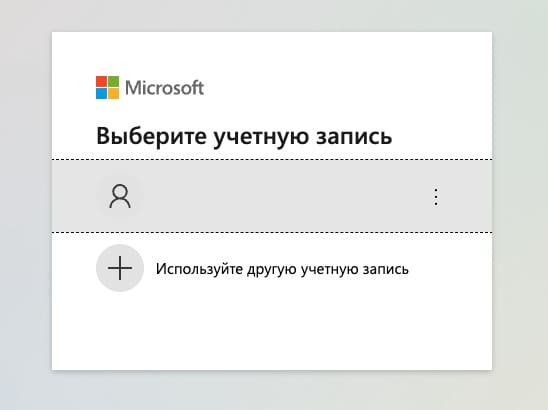Click the green square in the Microsoft logo
This screenshot has height=410, width=548.
pyautogui.click(x=114, y=81)
